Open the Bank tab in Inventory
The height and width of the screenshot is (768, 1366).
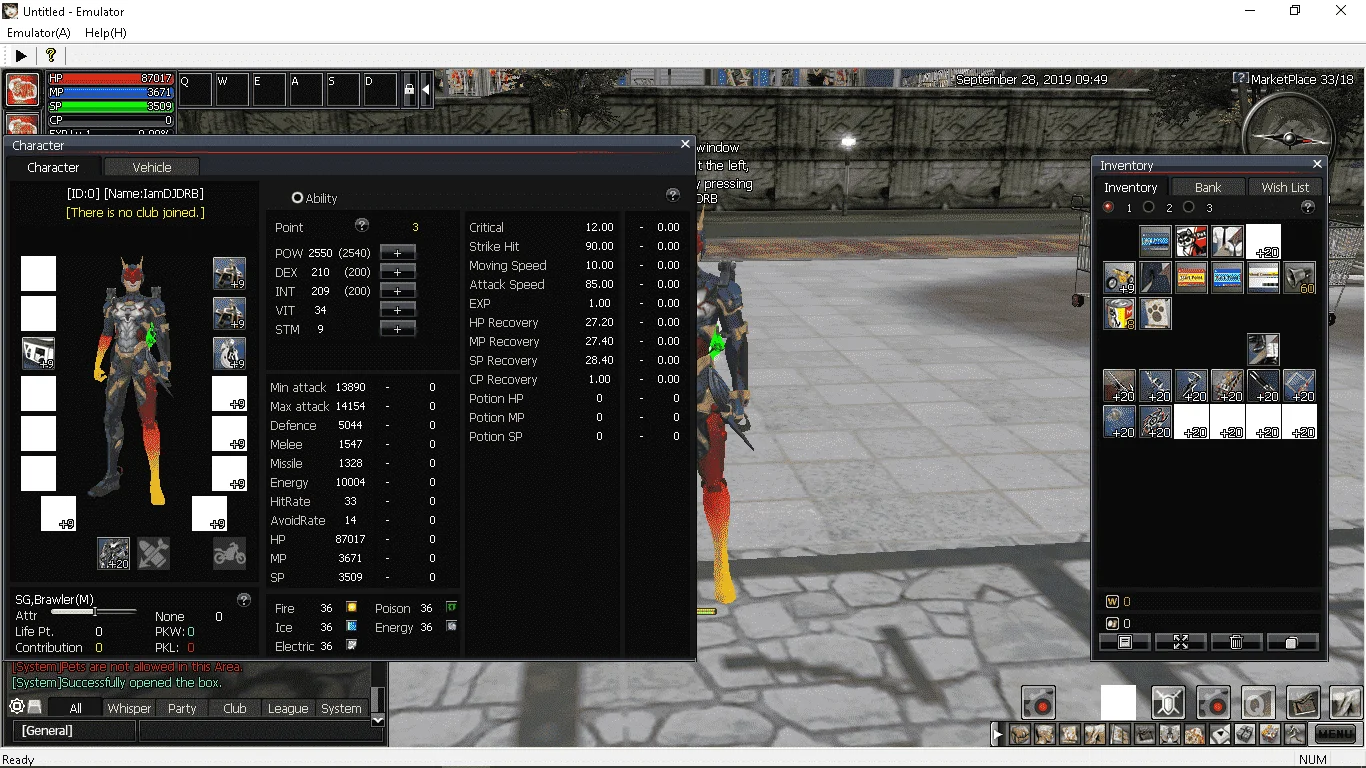click(x=1208, y=187)
